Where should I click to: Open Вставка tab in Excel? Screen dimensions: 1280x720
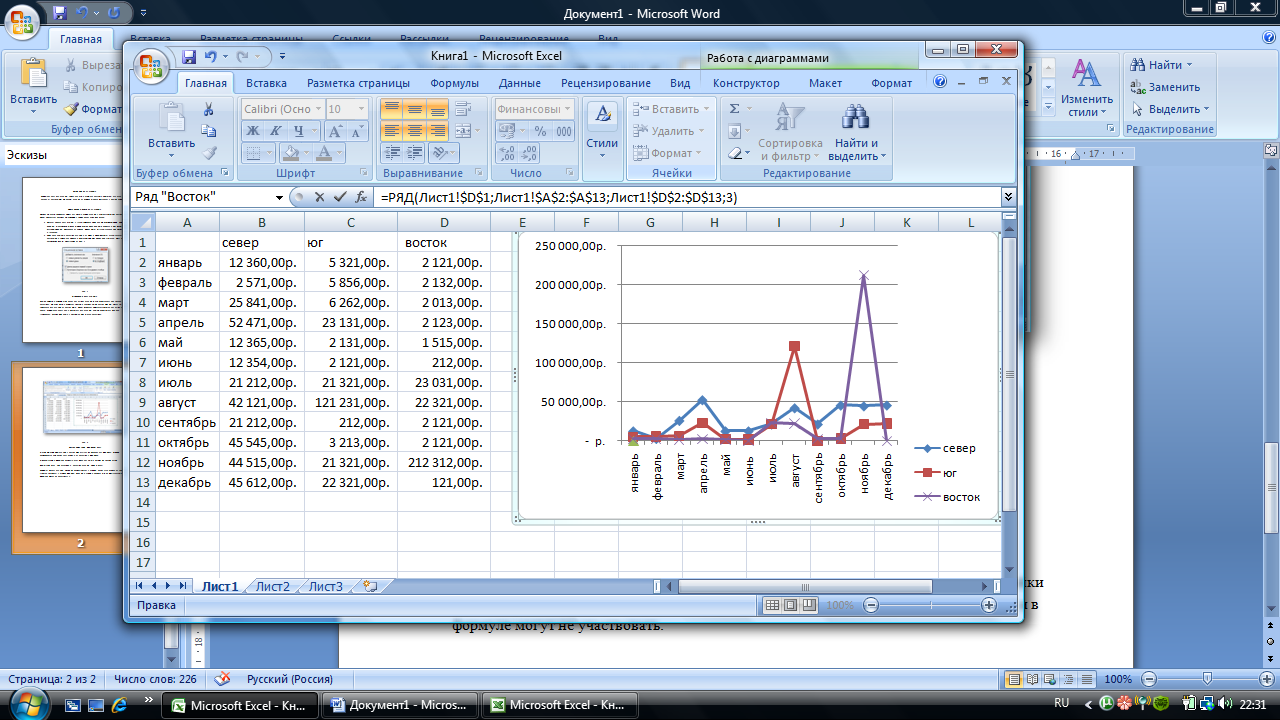tap(266, 83)
